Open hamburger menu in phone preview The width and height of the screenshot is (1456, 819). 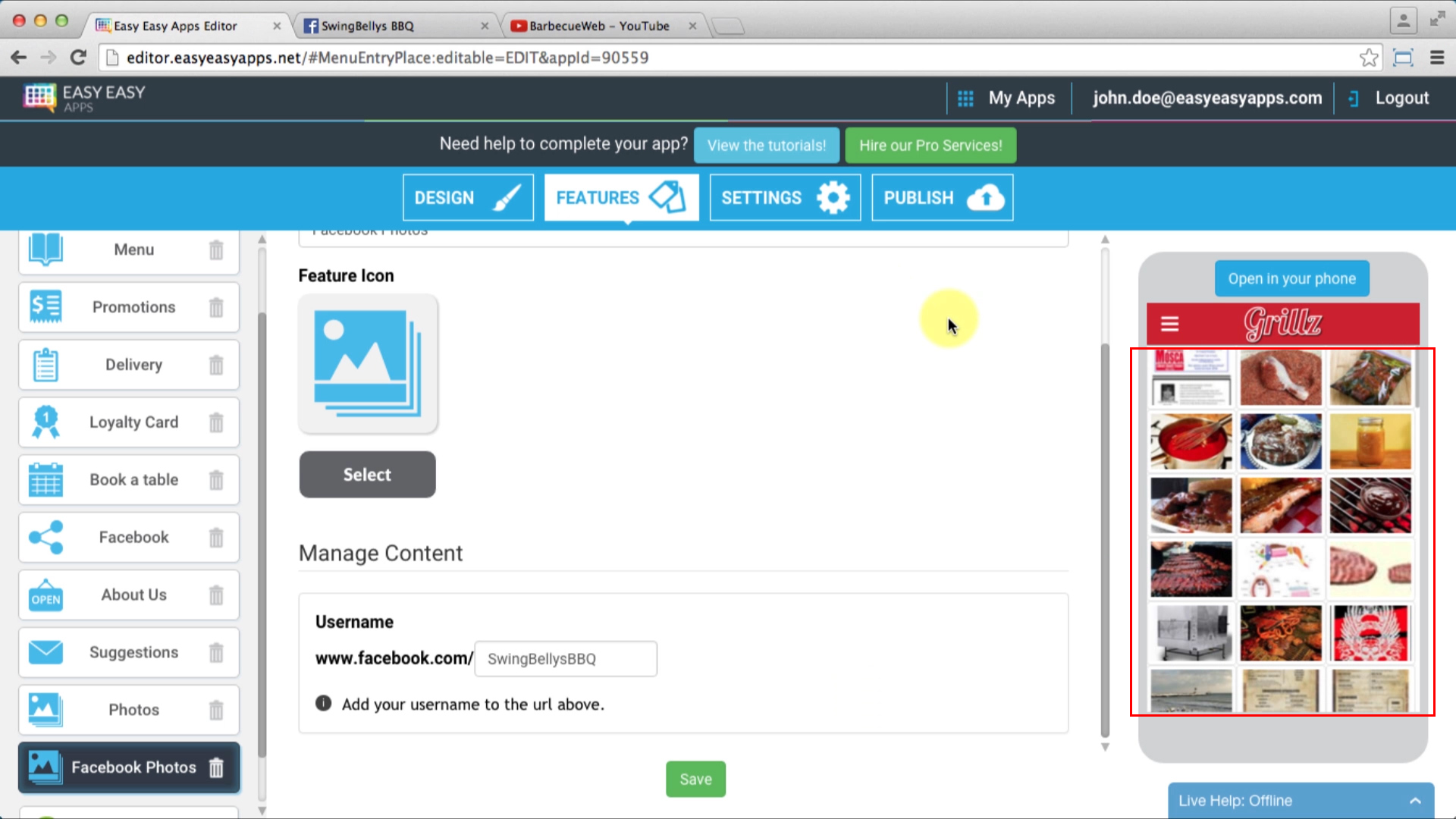point(1169,324)
